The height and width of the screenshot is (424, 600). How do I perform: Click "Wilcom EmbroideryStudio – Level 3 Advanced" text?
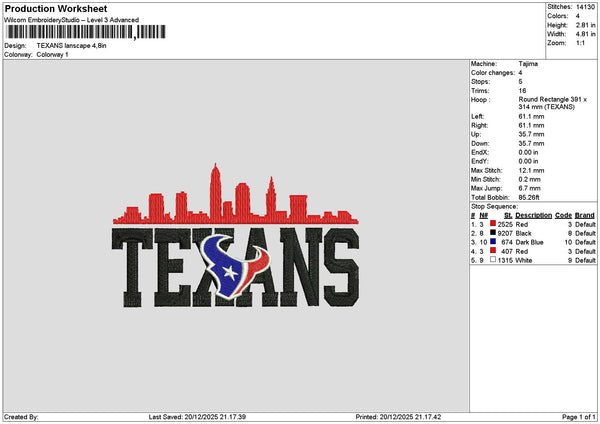pyautogui.click(x=72, y=20)
